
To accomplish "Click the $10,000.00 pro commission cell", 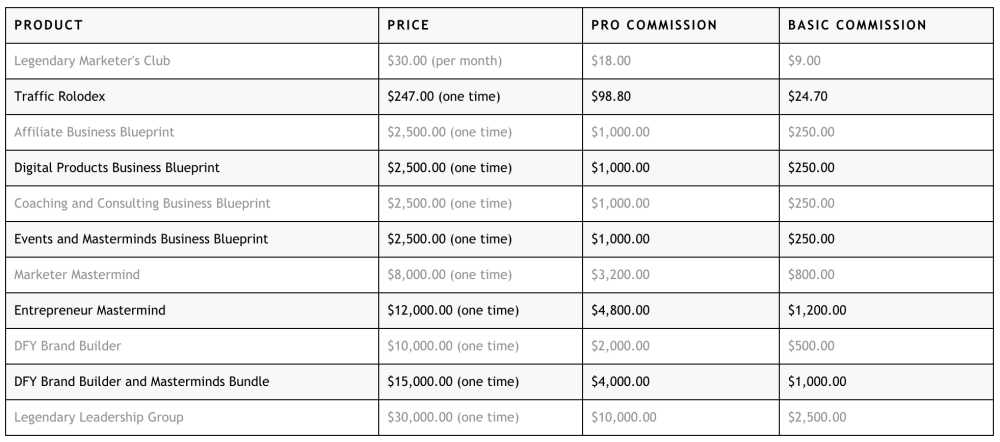I will (624, 417).
